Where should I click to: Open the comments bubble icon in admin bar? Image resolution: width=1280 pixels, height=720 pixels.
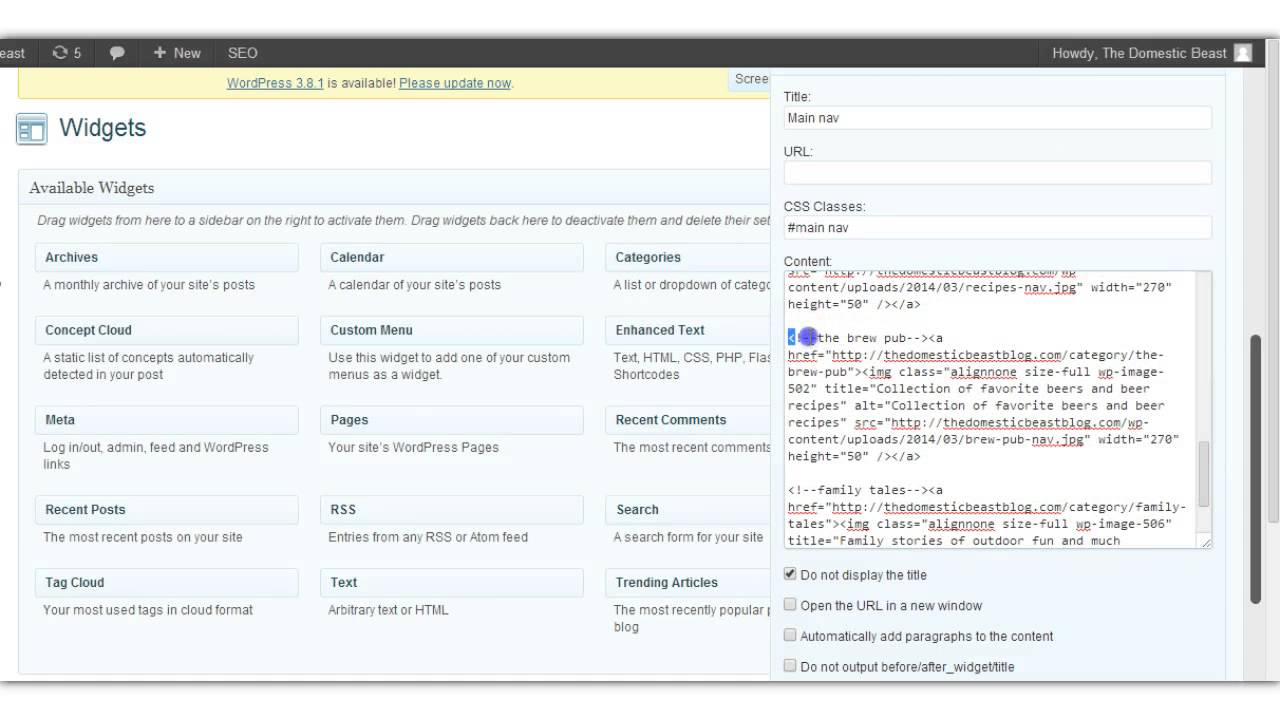tap(117, 53)
